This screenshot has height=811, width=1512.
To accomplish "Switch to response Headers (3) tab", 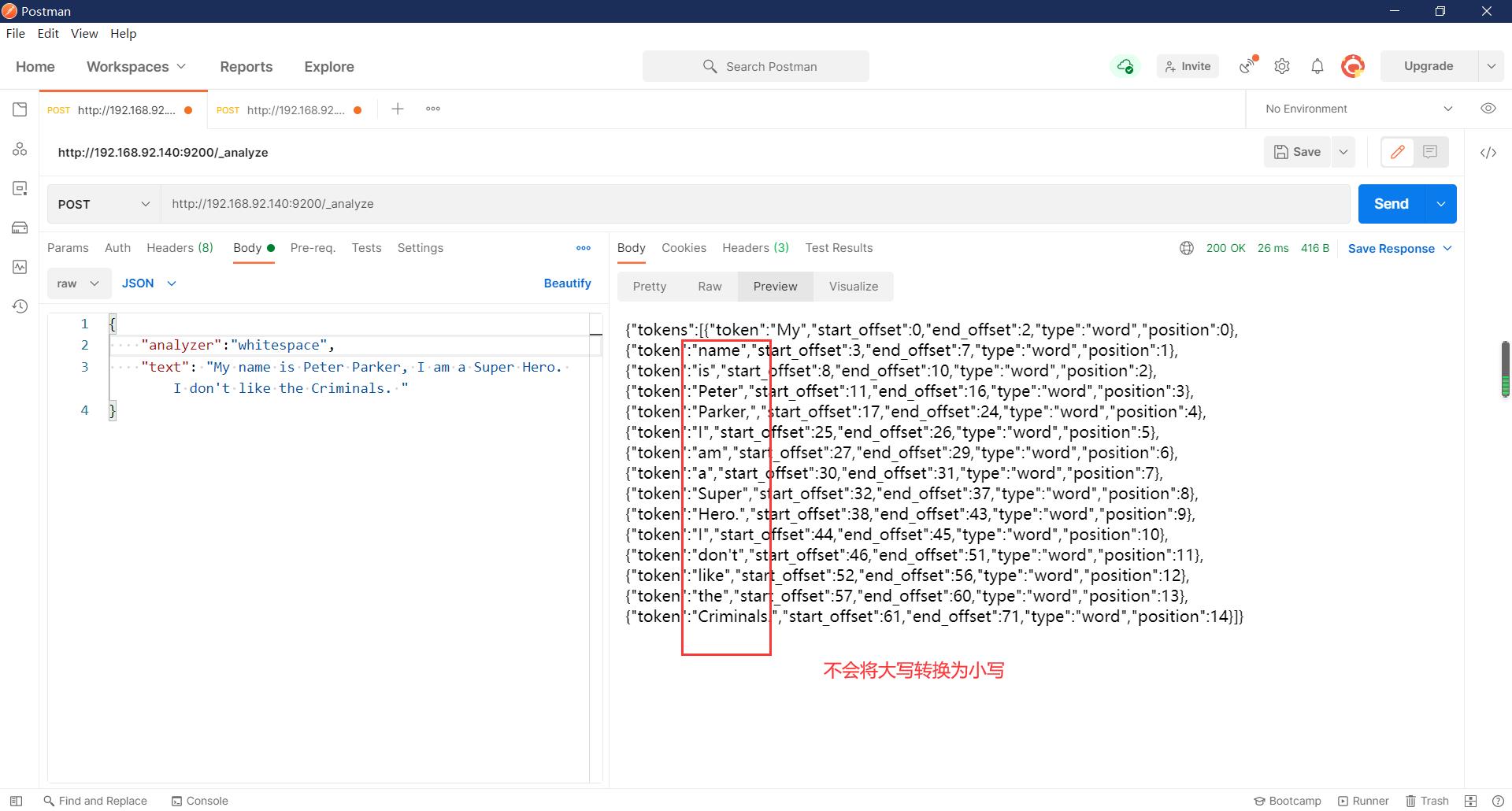I will pos(756,248).
